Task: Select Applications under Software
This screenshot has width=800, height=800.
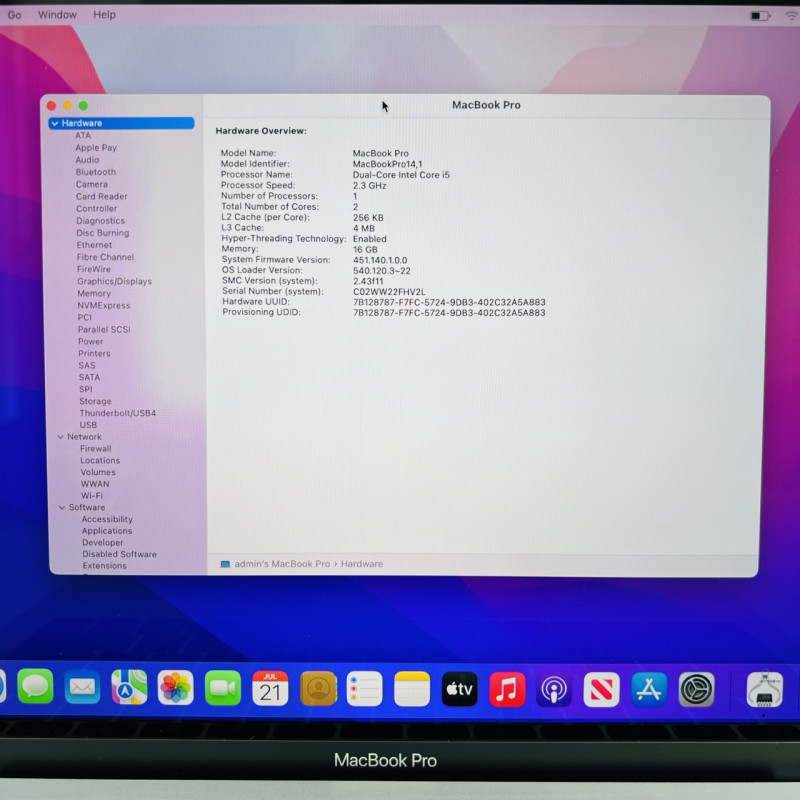Action: tap(107, 531)
